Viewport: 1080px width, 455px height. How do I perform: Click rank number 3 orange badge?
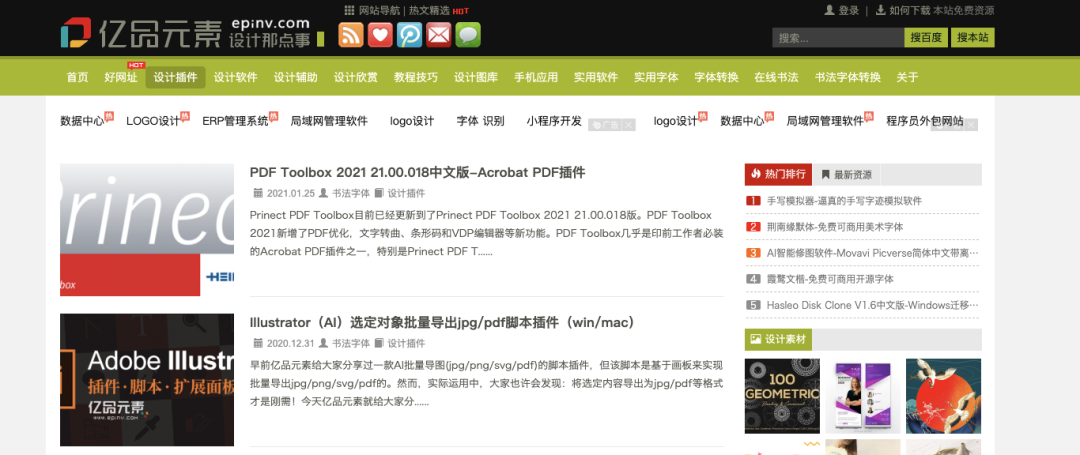(753, 253)
